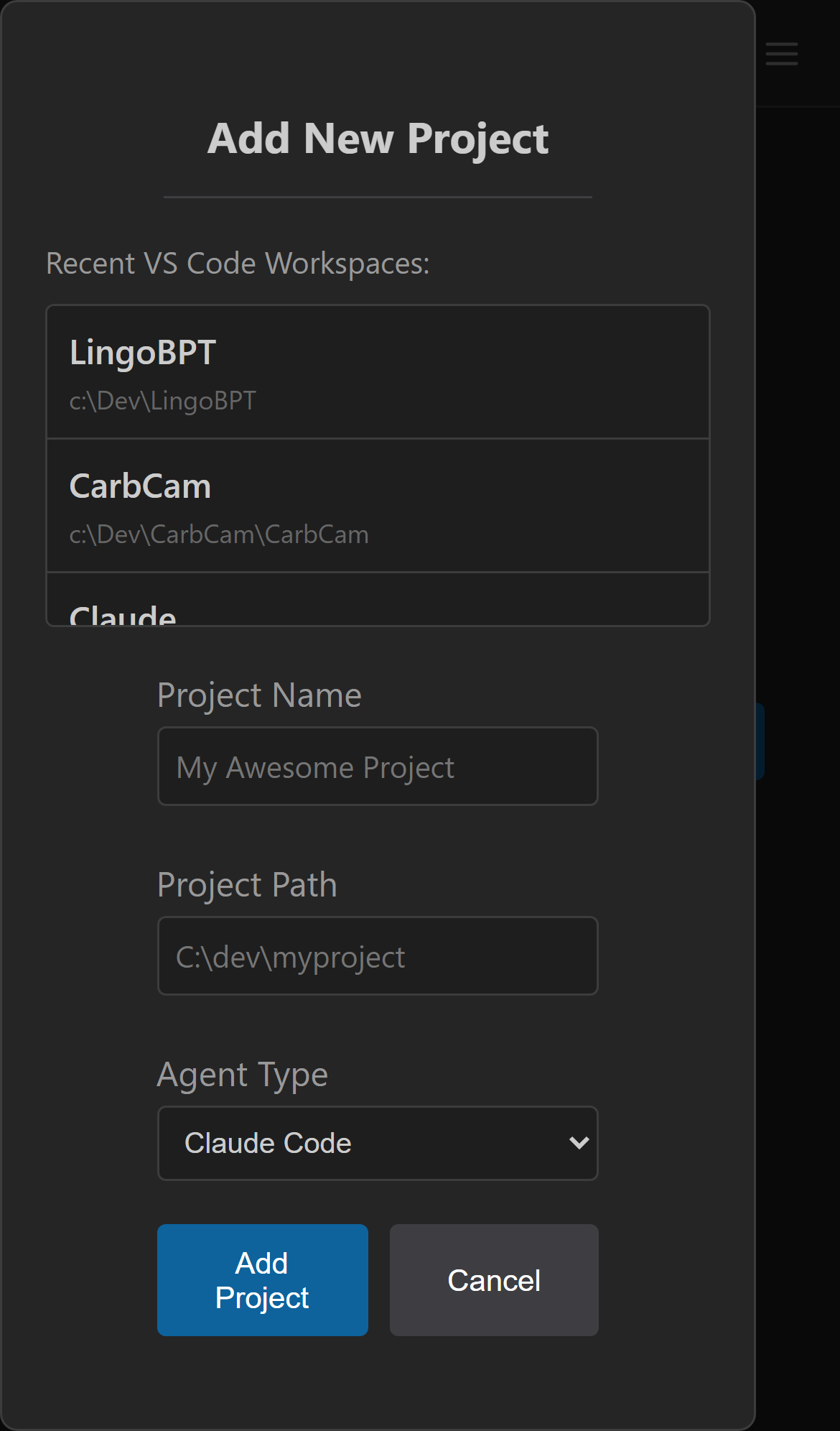
Task: Click the My Awesome Project placeholder field
Action: pos(378,766)
